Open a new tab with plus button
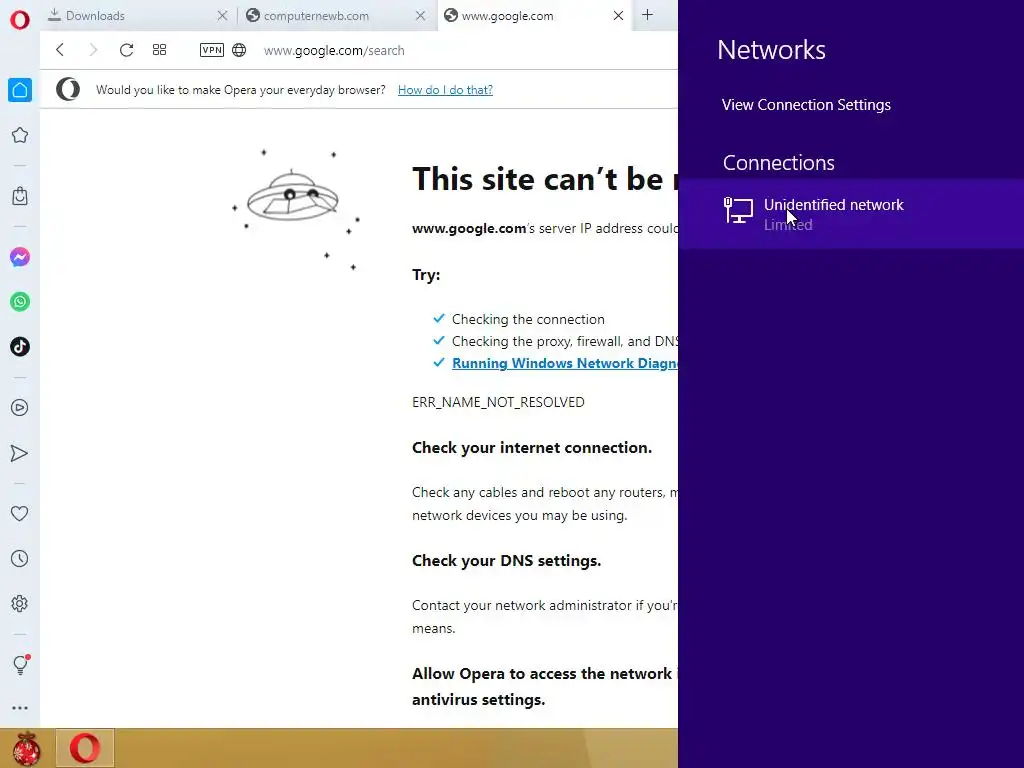 (x=647, y=15)
